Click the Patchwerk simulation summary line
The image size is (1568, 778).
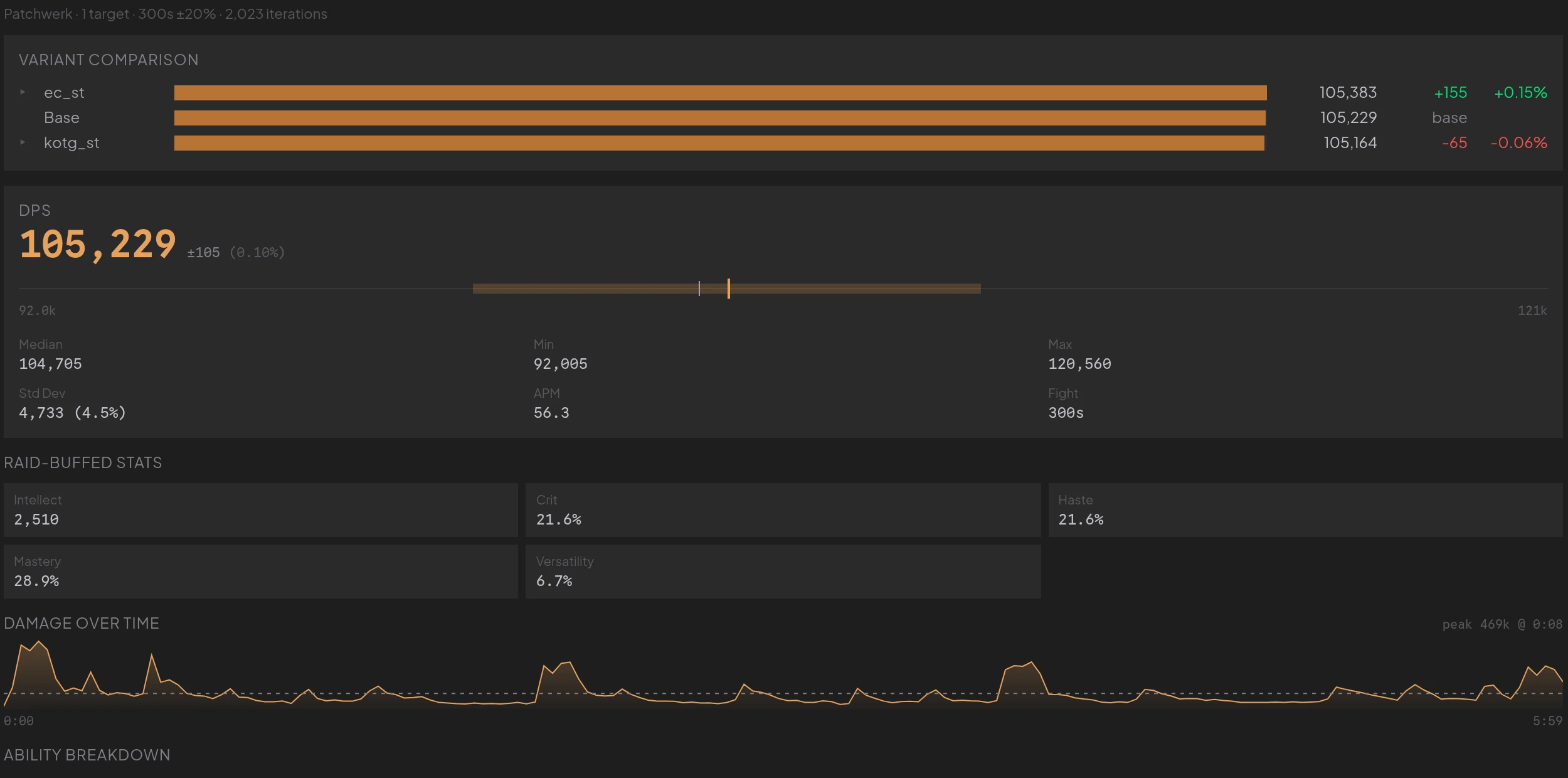[166, 14]
